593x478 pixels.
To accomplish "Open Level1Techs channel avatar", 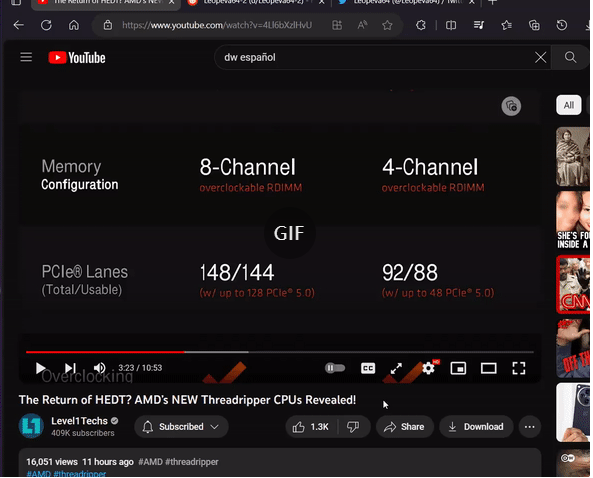I will coord(31,426).
